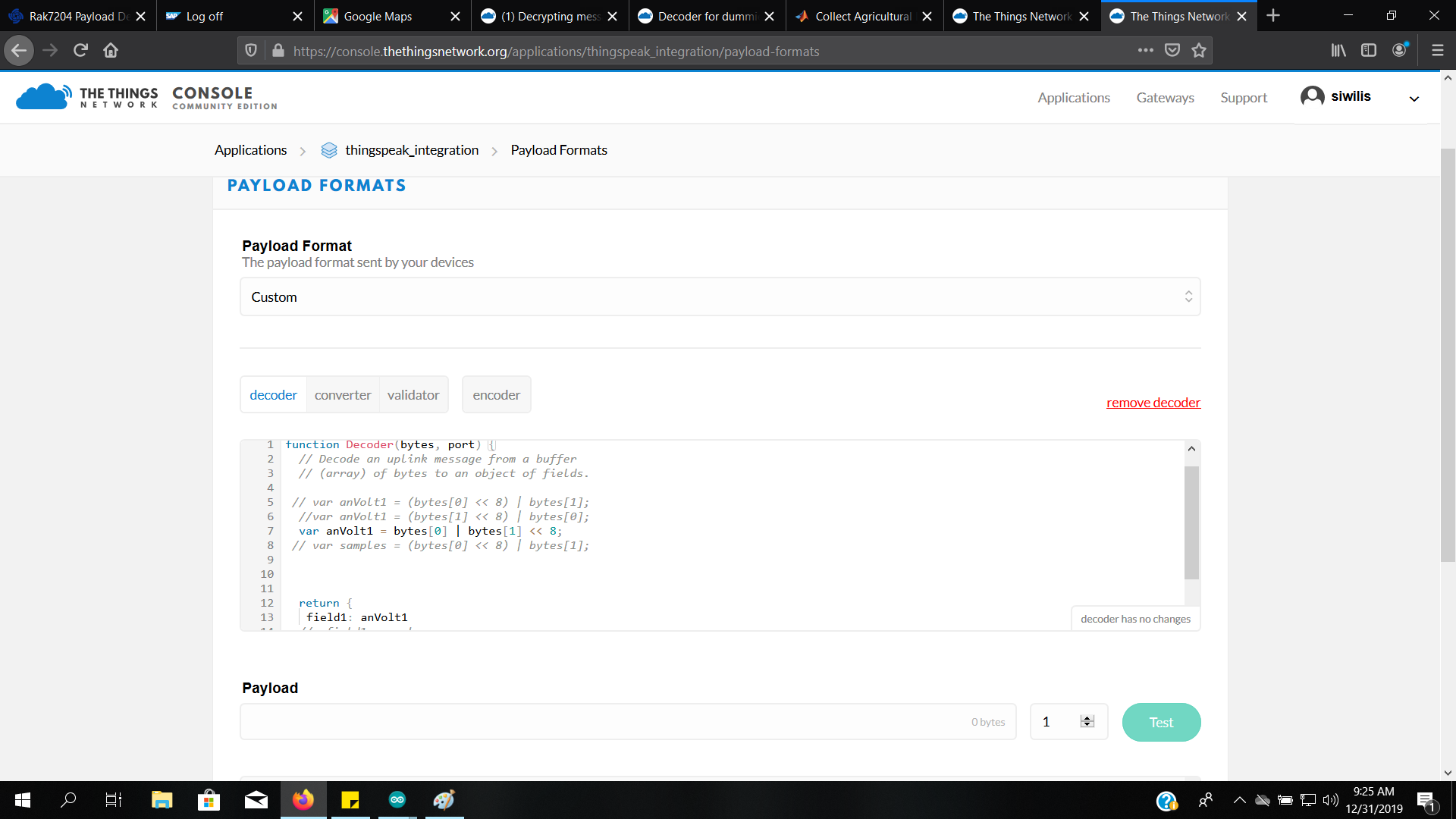1456x819 pixels.
Task: Click the remove decoder link
Action: tap(1153, 403)
